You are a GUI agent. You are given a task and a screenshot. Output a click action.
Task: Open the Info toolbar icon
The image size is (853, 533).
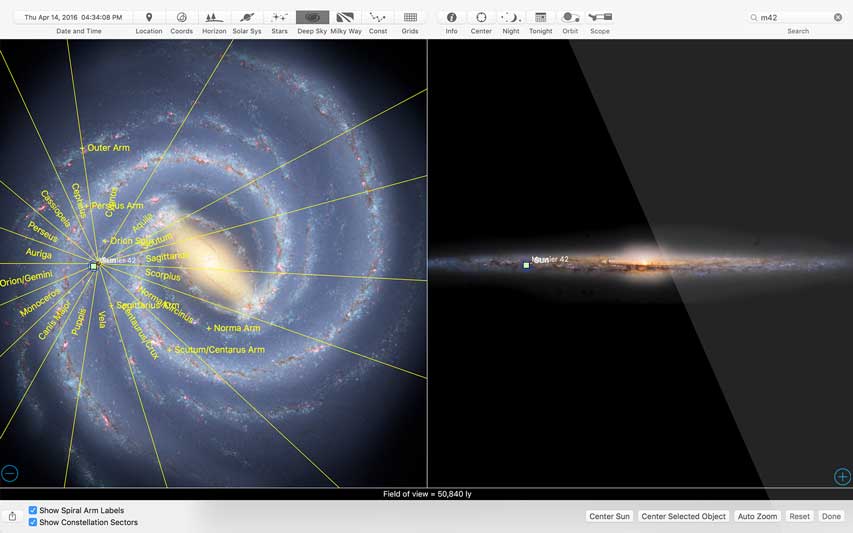tap(452, 17)
